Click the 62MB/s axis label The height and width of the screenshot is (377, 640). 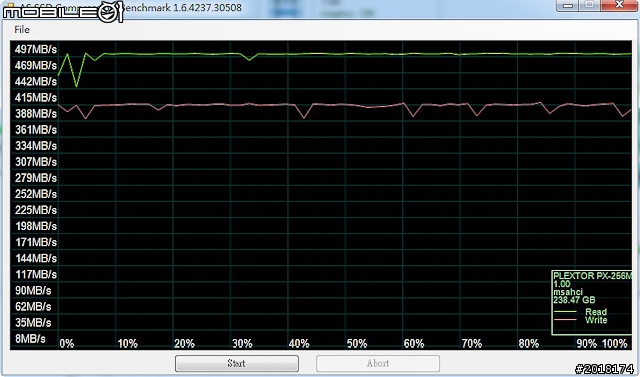tap(33, 306)
